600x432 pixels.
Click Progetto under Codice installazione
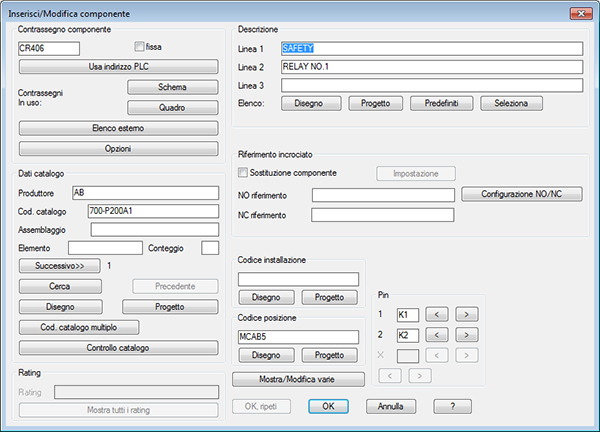(x=329, y=297)
